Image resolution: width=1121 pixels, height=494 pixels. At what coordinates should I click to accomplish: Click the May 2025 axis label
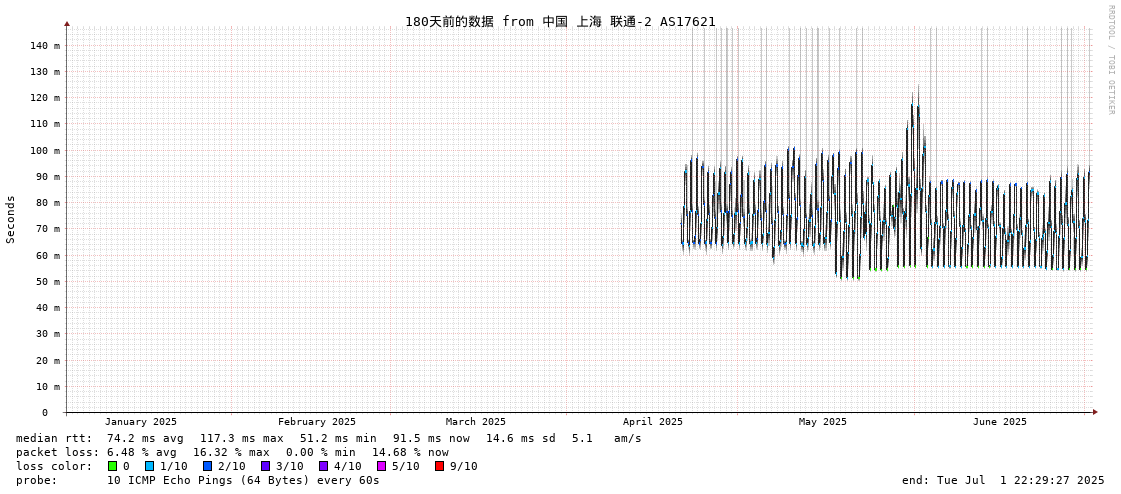pos(823,422)
